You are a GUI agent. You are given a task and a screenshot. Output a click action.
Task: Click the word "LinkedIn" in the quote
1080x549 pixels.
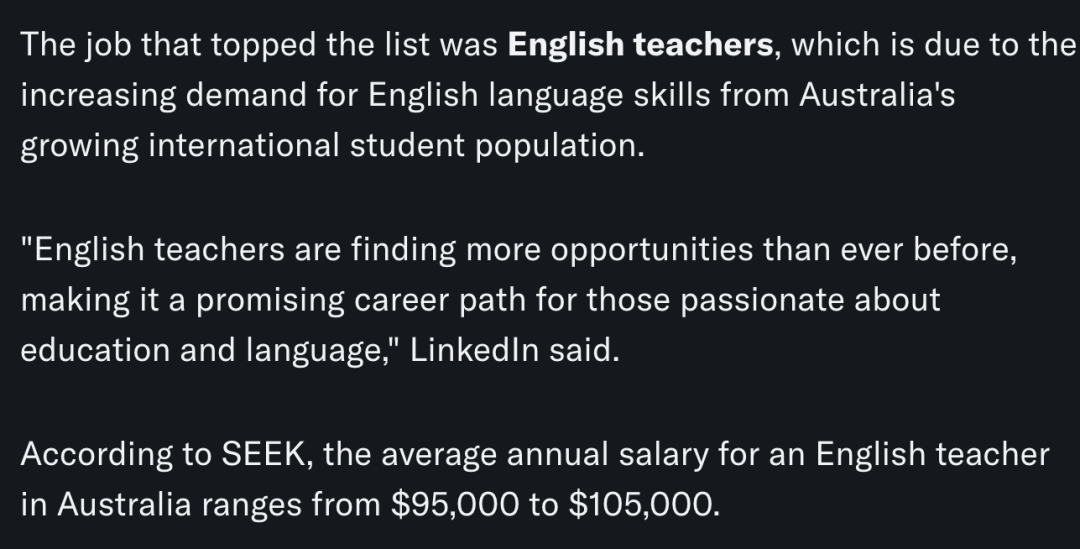click(474, 350)
